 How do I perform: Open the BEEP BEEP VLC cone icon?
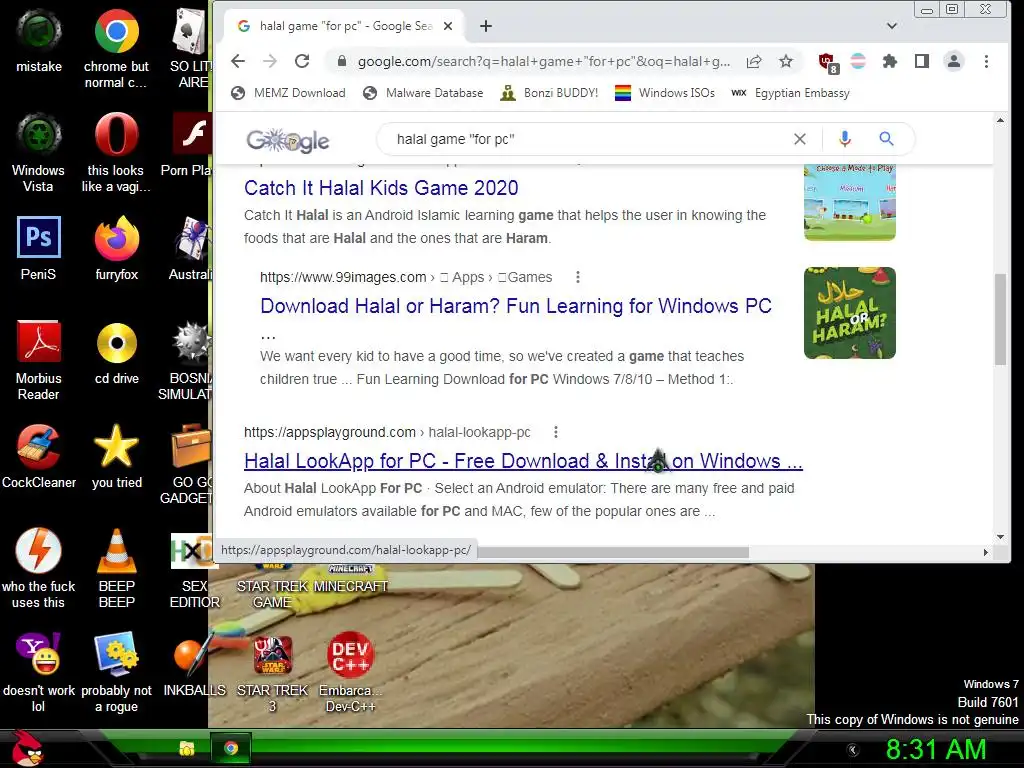pos(116,567)
